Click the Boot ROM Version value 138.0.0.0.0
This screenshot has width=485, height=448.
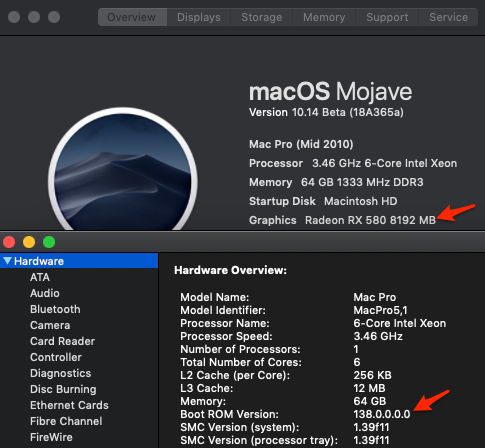[382, 414]
